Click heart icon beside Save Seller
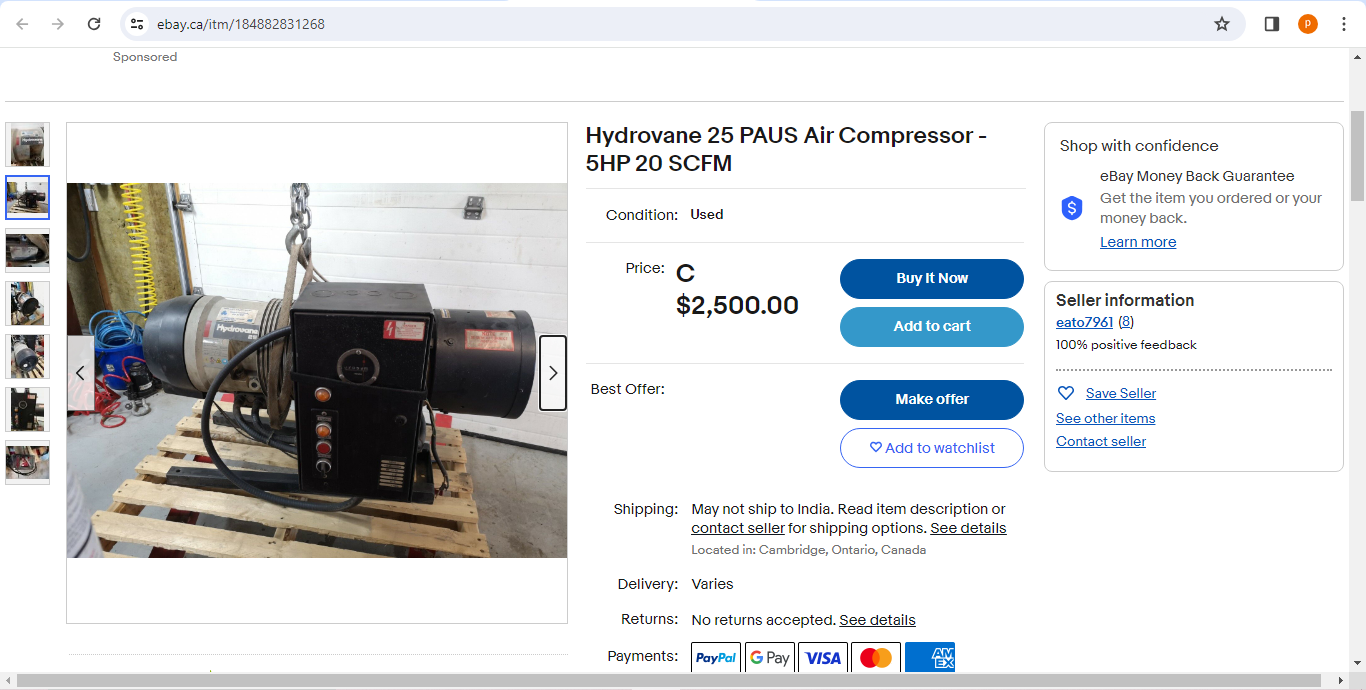 click(1066, 393)
